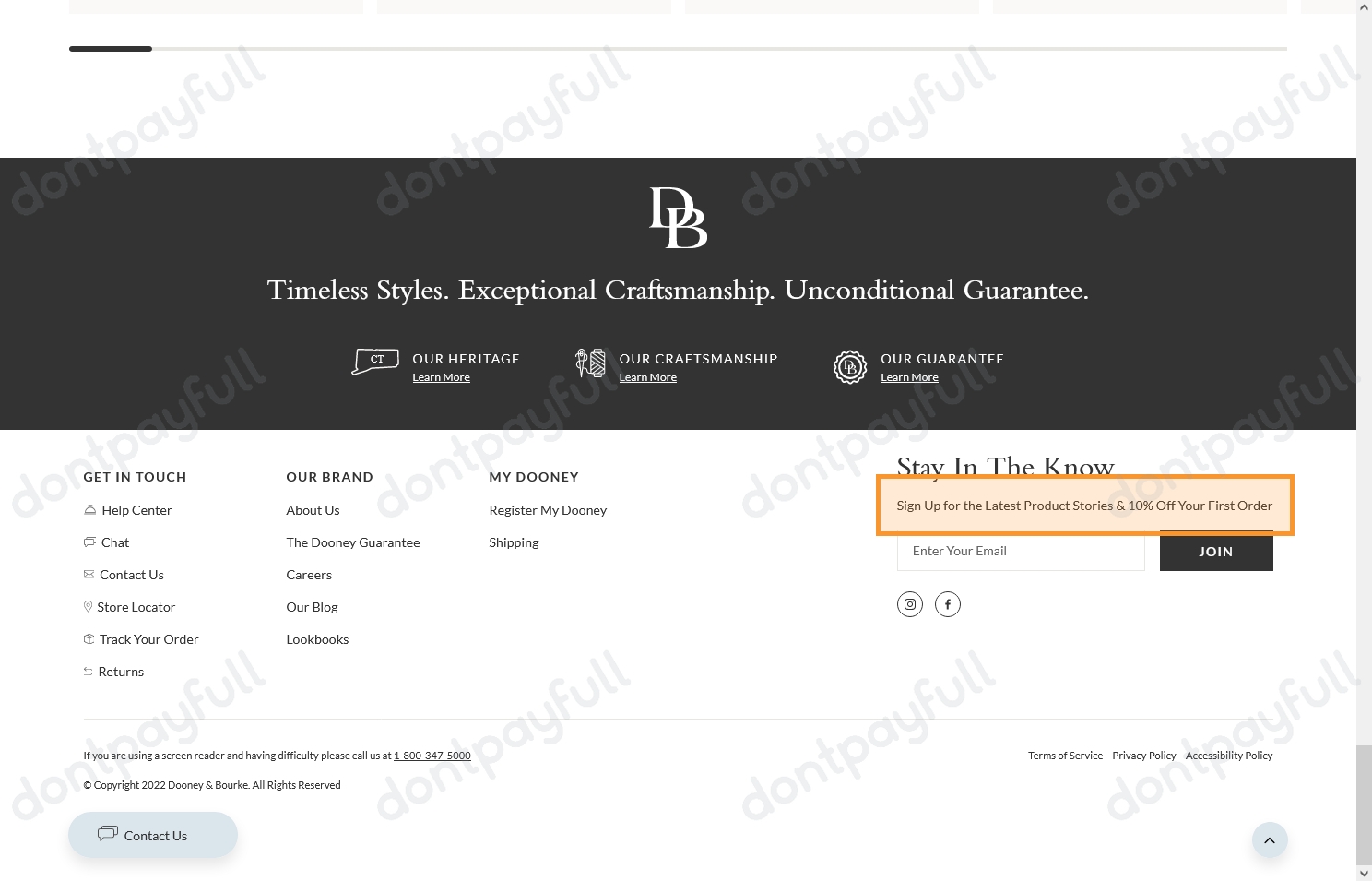Open the floating Contact Us chat button
The width and height of the screenshot is (1372, 881).
click(x=153, y=835)
